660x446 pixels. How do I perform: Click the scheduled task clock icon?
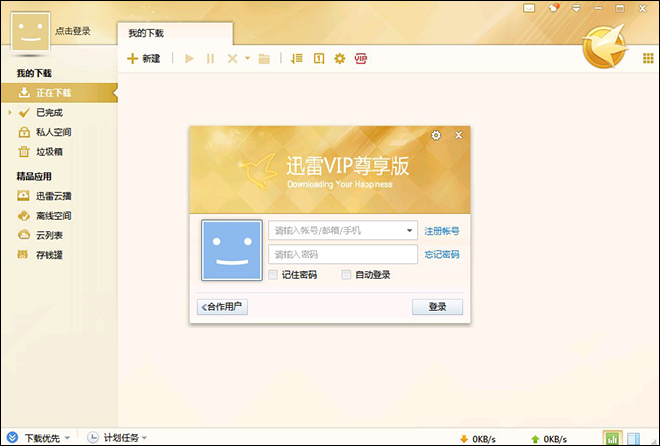[x=93, y=438]
